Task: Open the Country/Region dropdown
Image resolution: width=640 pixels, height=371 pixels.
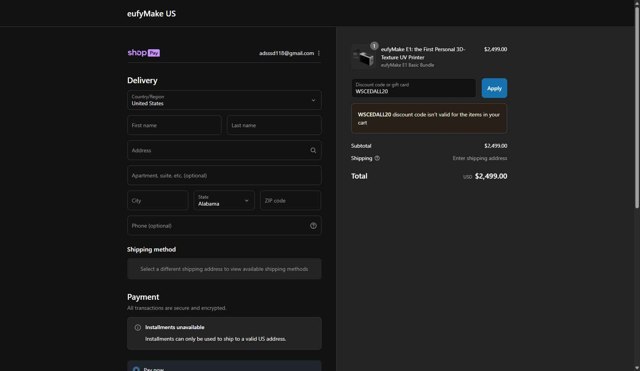Action: (x=224, y=100)
